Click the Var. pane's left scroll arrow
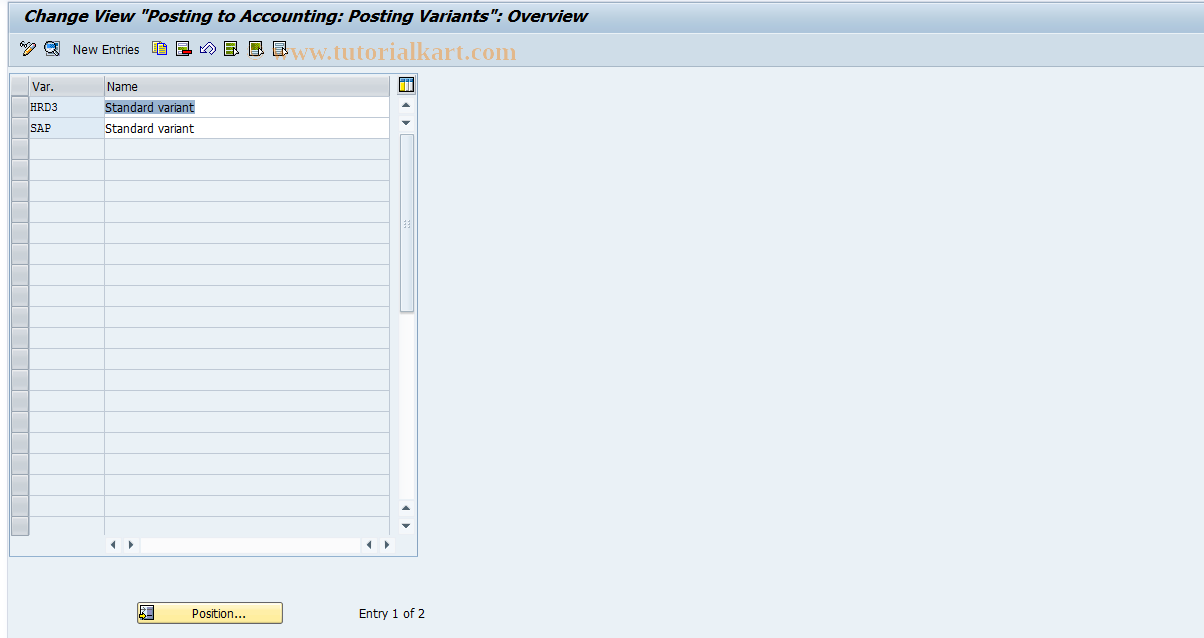Image resolution: width=1204 pixels, height=638 pixels. click(112, 545)
